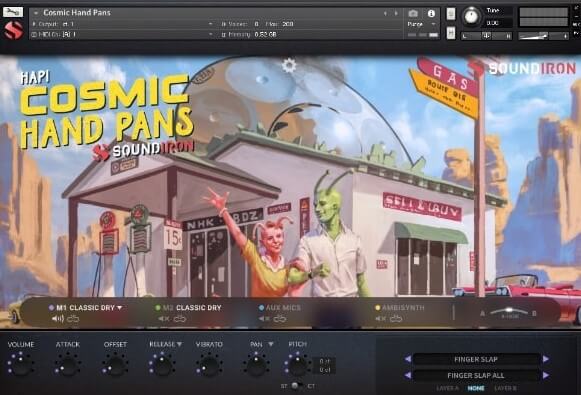Click the load/purge icon under M1 Classic Dry
Image resolution: width=581 pixels, height=395 pixels.
(x=73, y=318)
